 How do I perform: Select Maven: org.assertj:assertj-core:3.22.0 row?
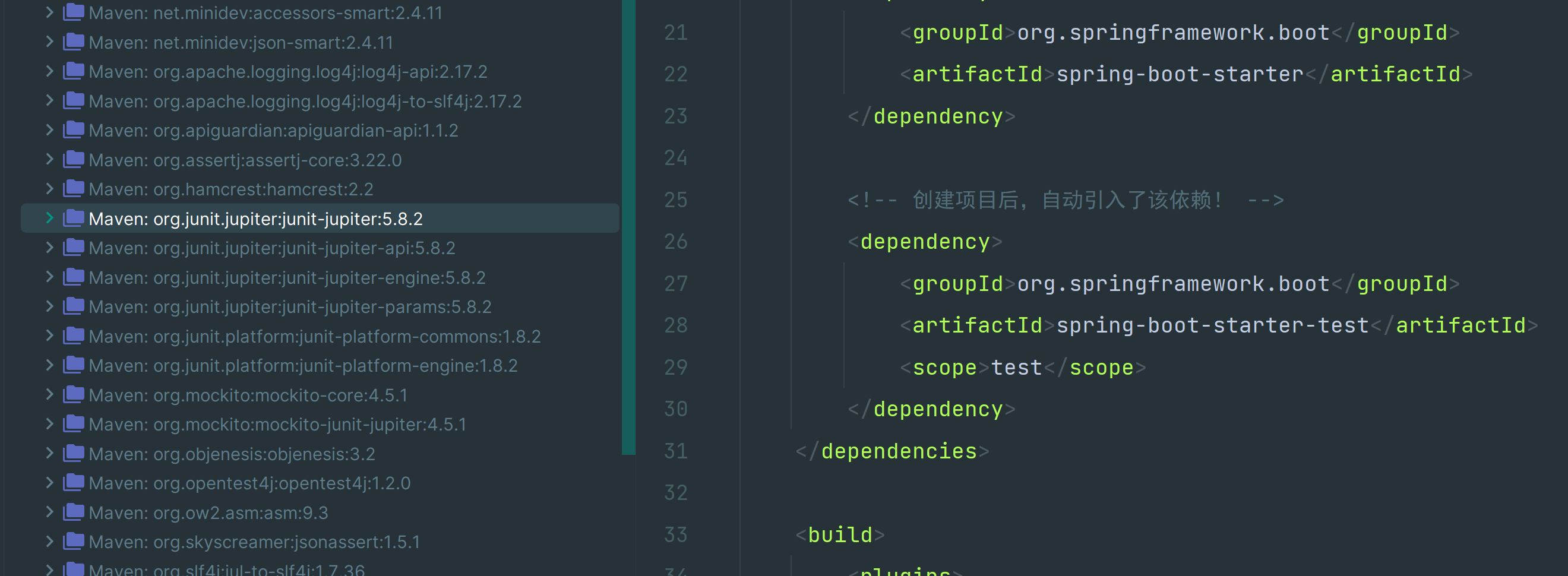click(x=320, y=160)
